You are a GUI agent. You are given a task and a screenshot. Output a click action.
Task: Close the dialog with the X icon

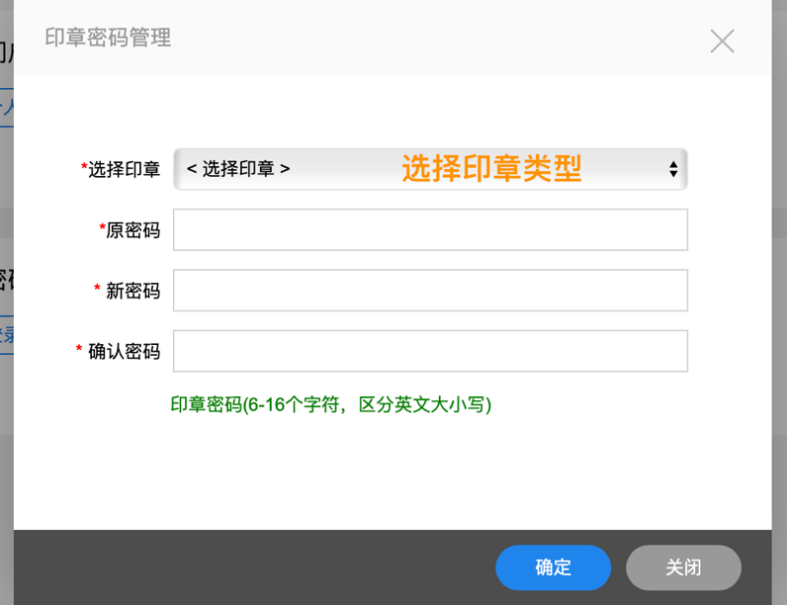[x=722, y=41]
